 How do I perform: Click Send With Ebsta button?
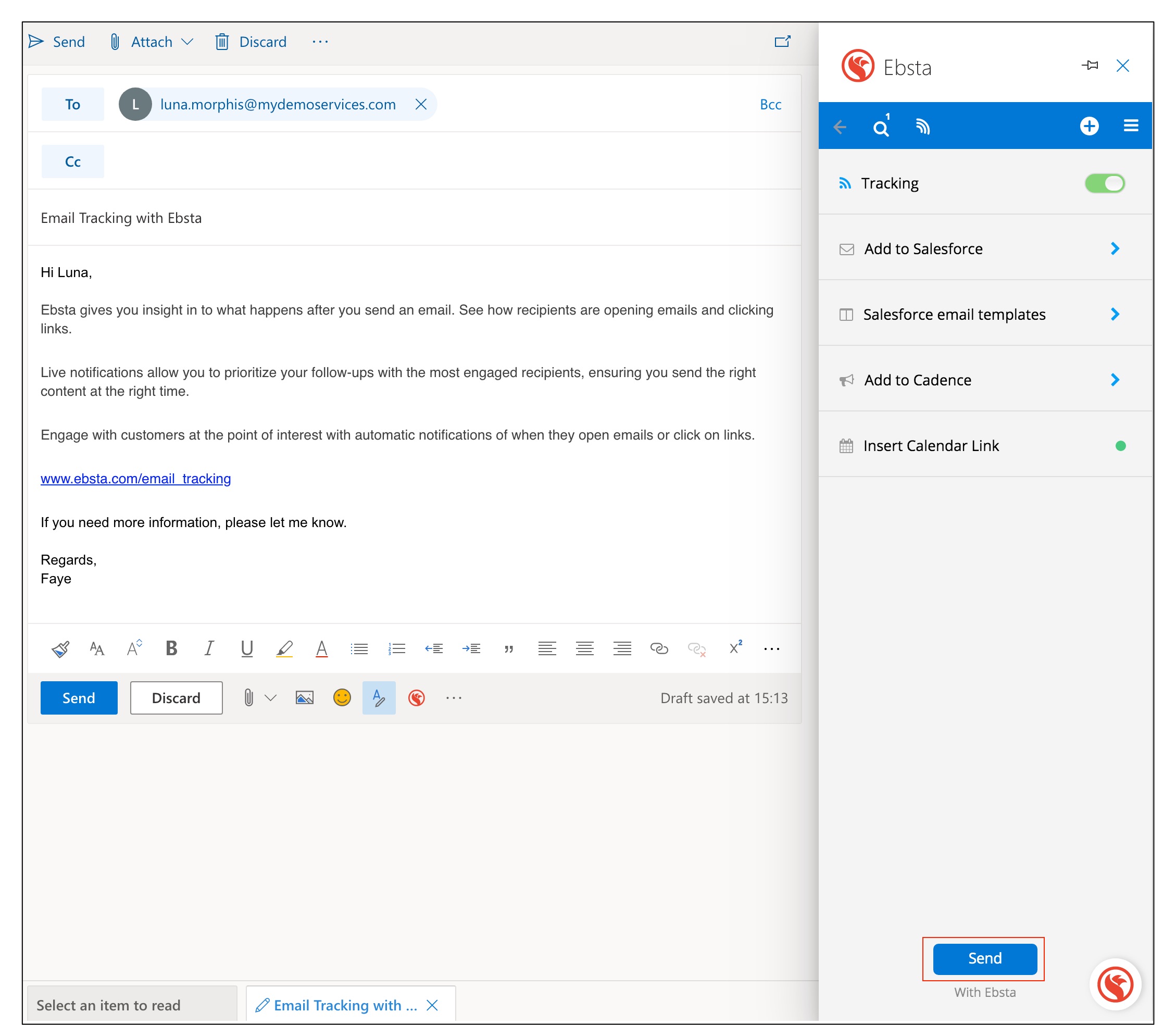click(984, 959)
